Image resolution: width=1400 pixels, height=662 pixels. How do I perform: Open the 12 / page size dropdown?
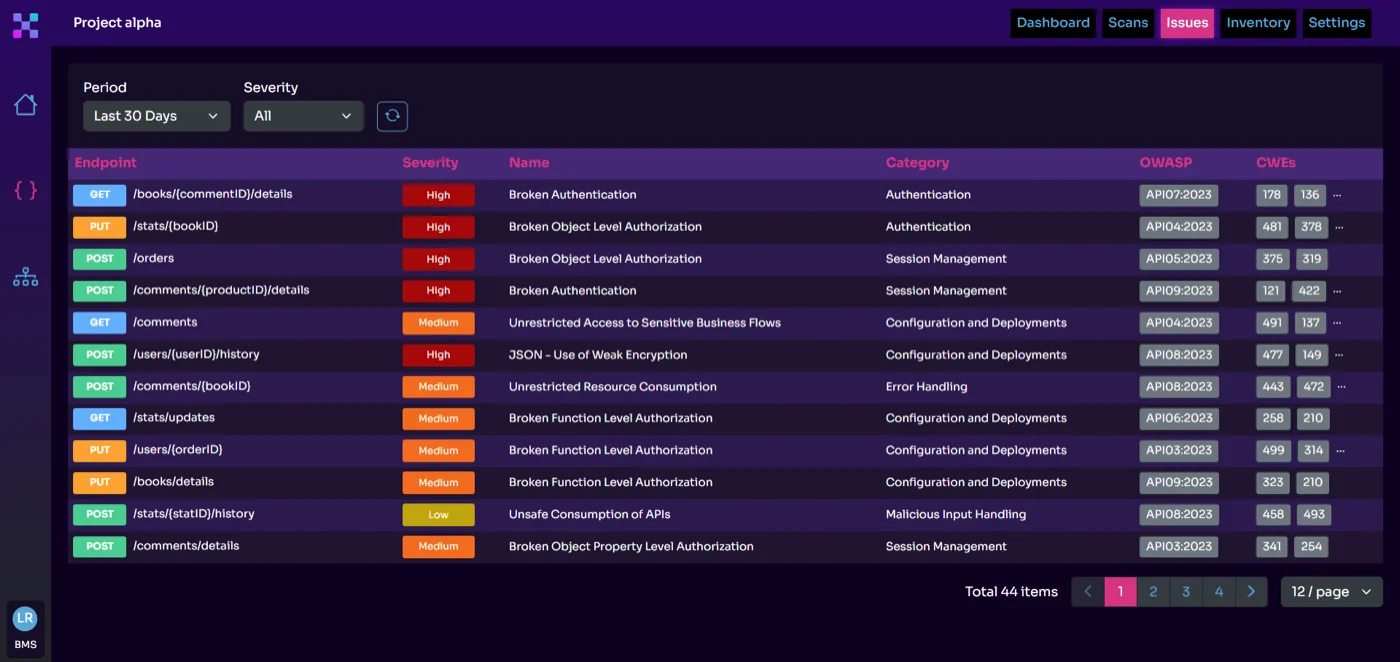click(x=1331, y=591)
